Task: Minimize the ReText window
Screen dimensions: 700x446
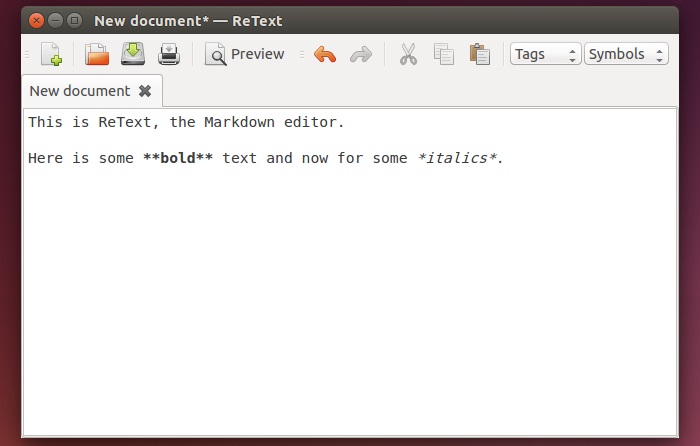Action: tap(55, 21)
